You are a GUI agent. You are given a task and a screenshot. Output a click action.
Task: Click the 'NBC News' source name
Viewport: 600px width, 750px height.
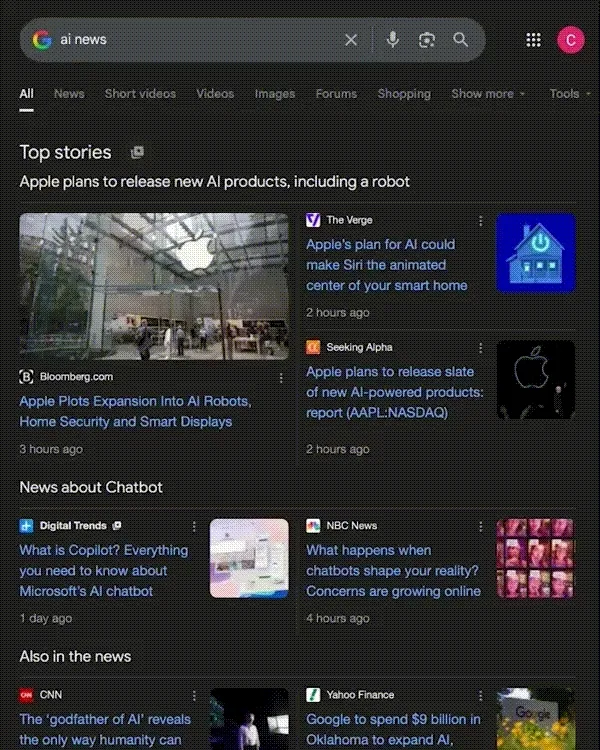(352, 526)
